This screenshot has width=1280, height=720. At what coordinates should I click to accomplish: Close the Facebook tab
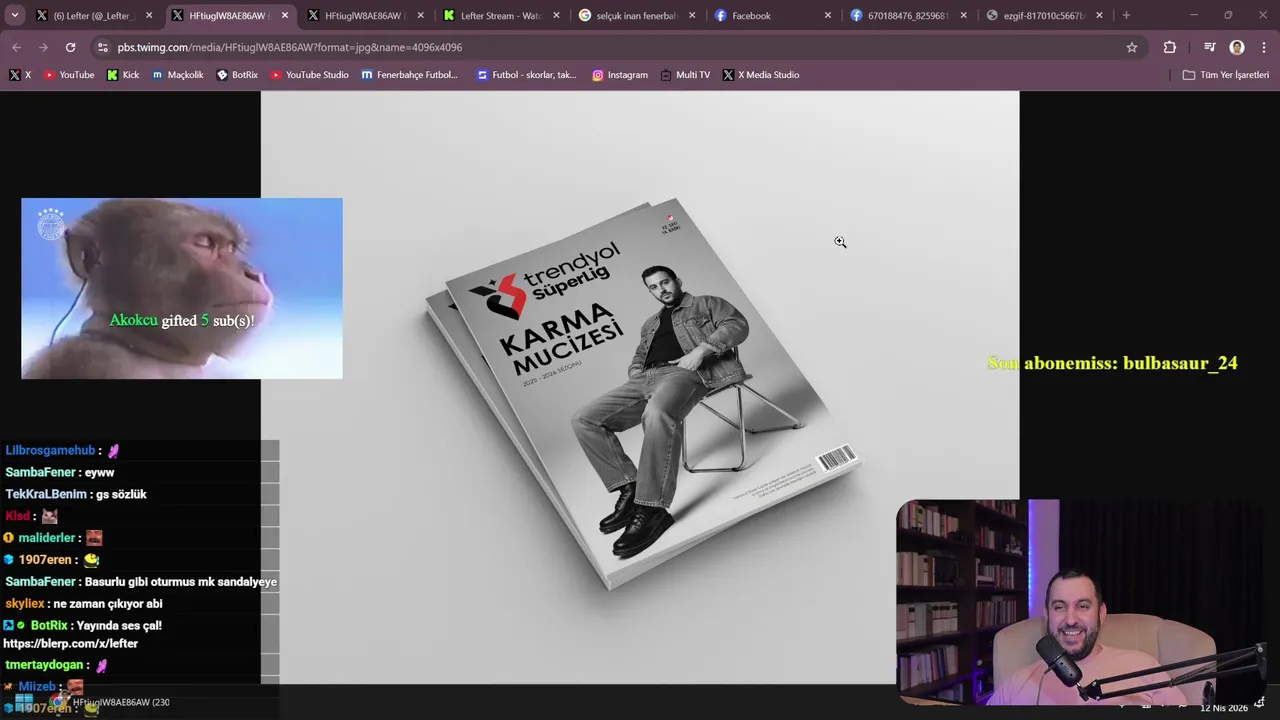[x=828, y=15]
